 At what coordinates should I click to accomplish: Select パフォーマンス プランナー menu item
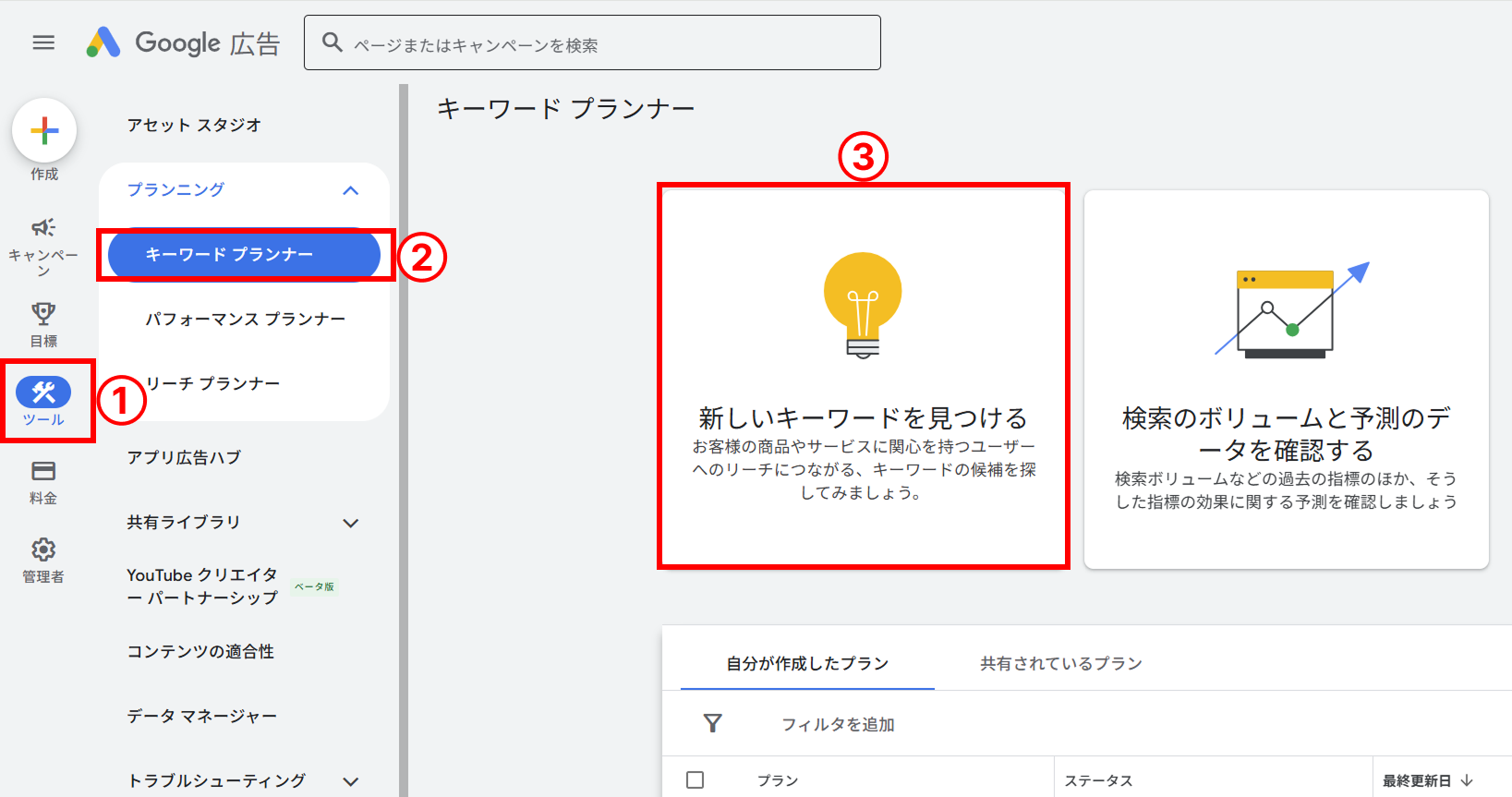pos(245,319)
